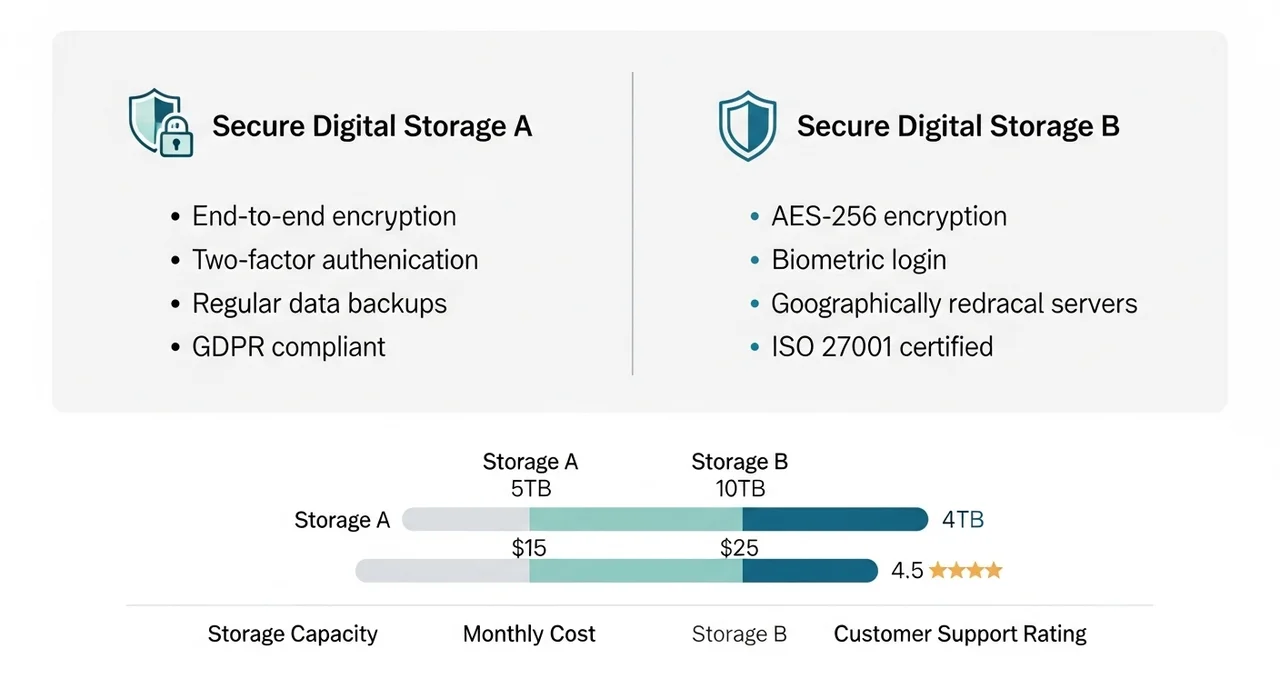Select the "Secure Digital Storage A" heading
1280x698 pixels.
(x=372, y=127)
